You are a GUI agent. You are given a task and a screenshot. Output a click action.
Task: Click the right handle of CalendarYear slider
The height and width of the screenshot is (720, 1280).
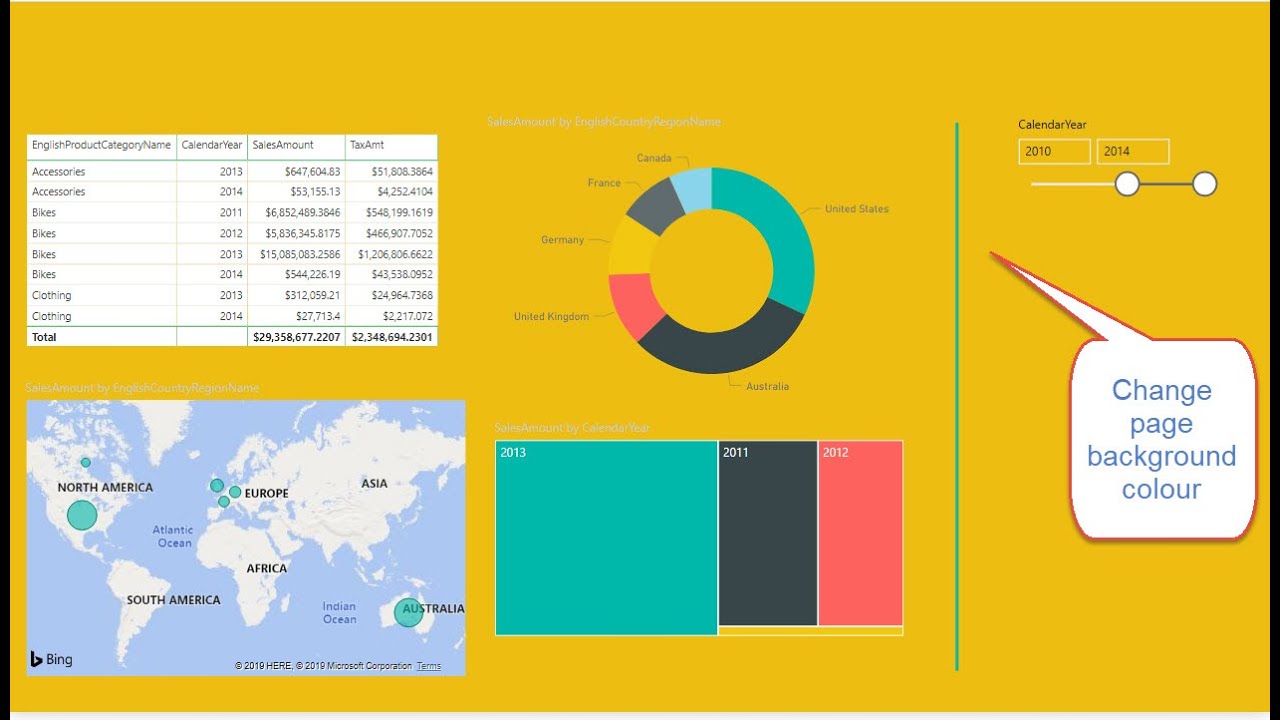(1205, 184)
